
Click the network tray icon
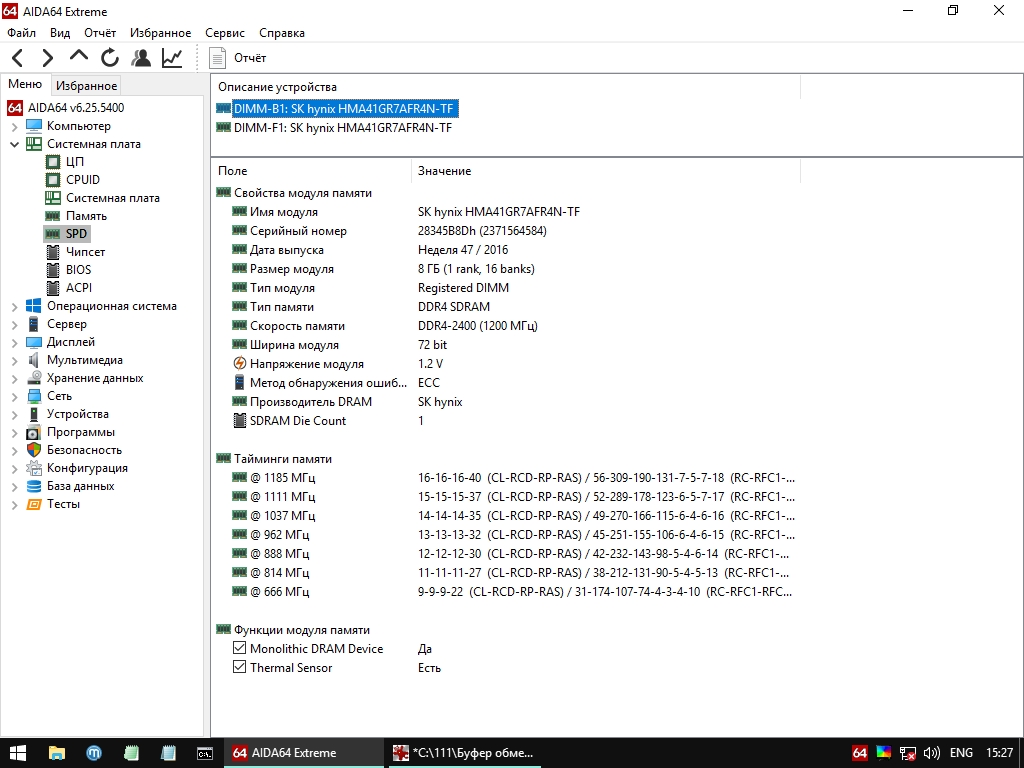pos(908,753)
